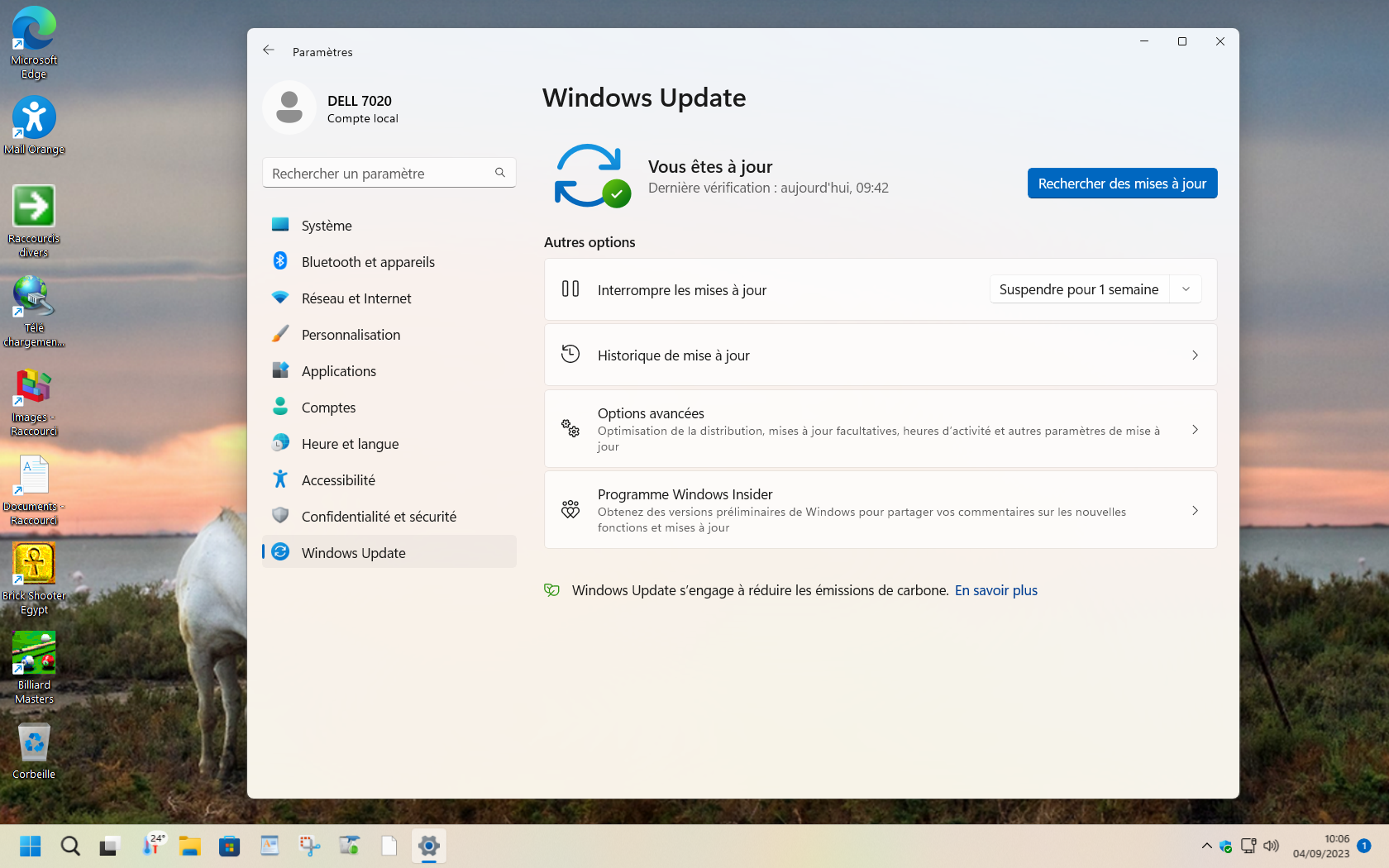Click the Windows Update sync status icon
Screen dimensions: 1389x868
click(x=592, y=175)
